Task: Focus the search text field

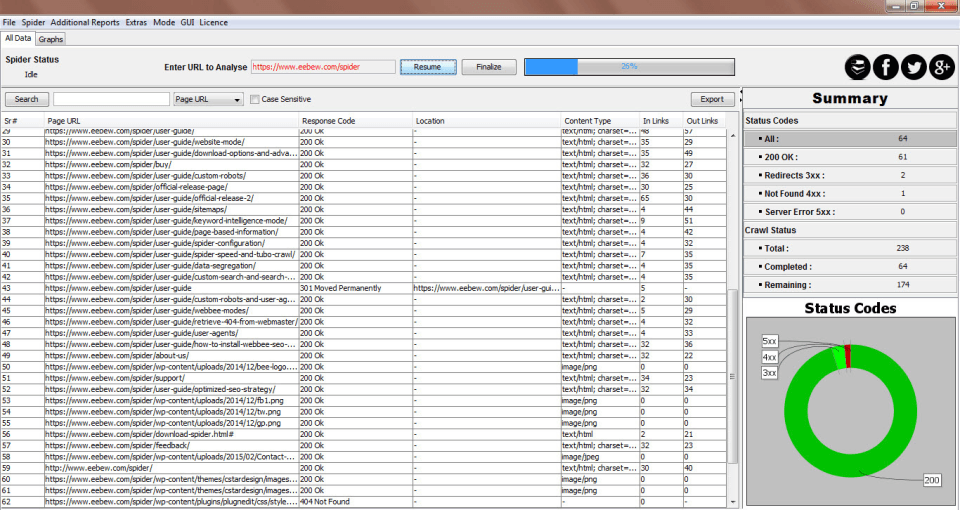Action: tap(111, 99)
